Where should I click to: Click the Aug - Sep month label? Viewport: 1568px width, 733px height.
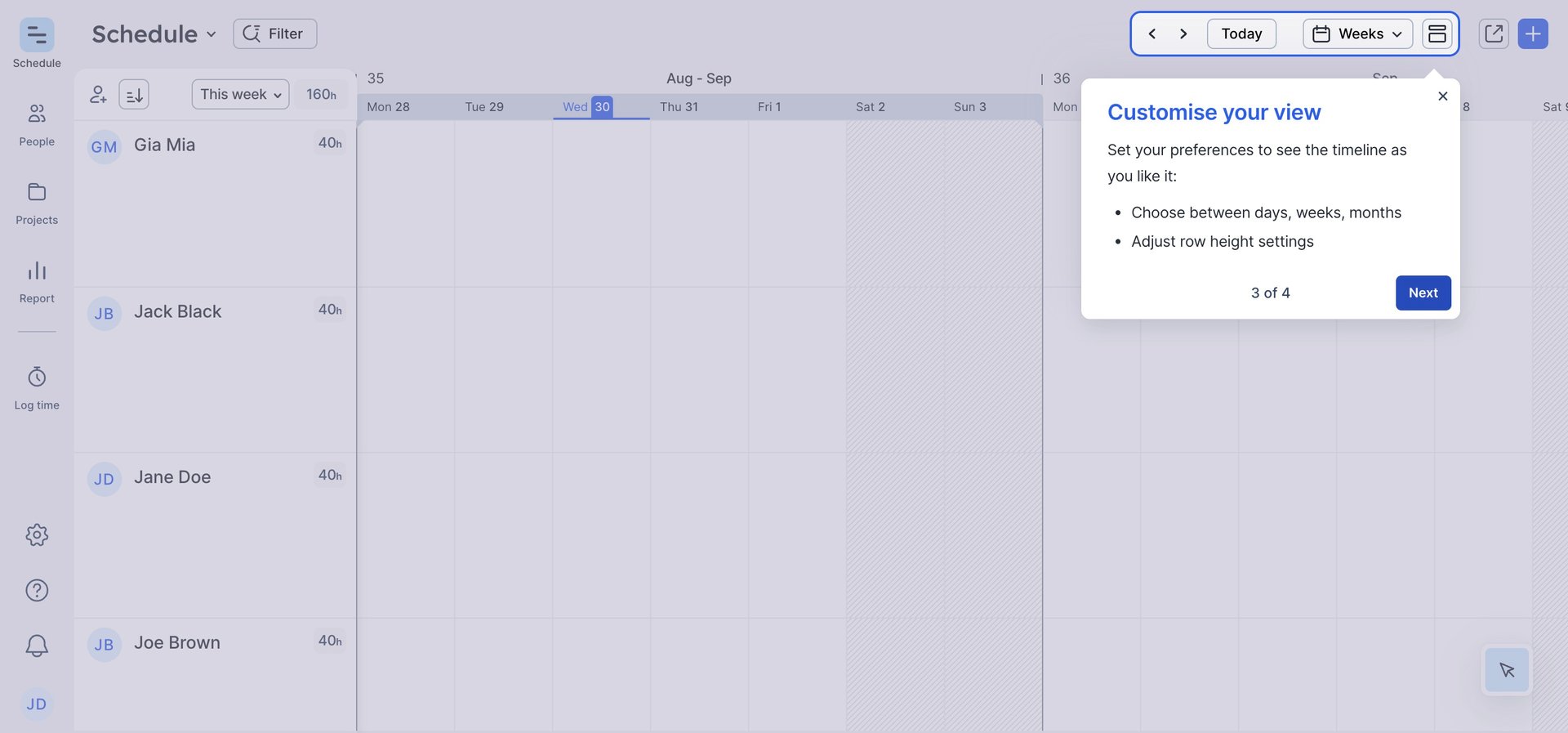(699, 78)
